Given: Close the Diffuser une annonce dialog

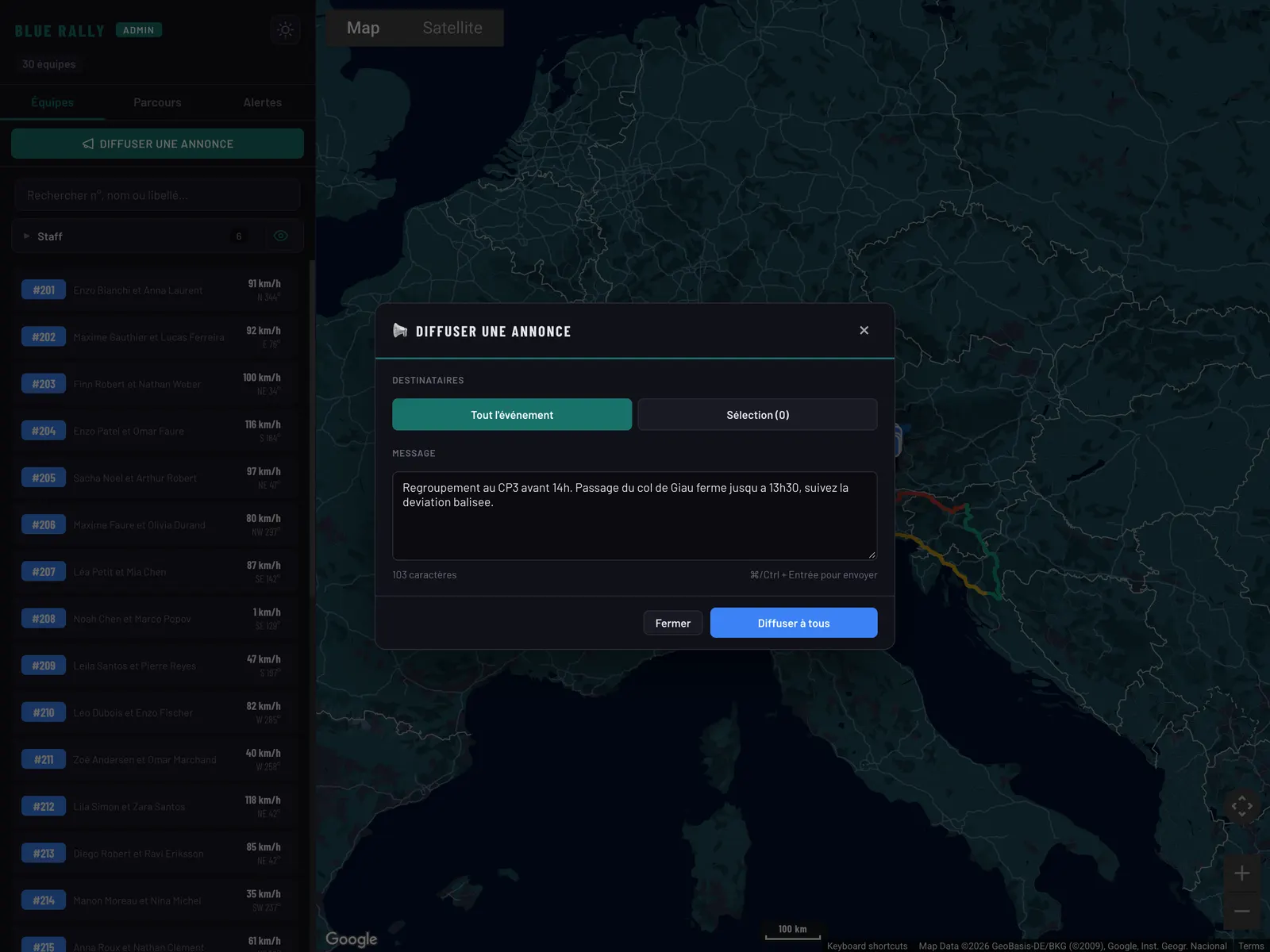Looking at the screenshot, I should [864, 330].
